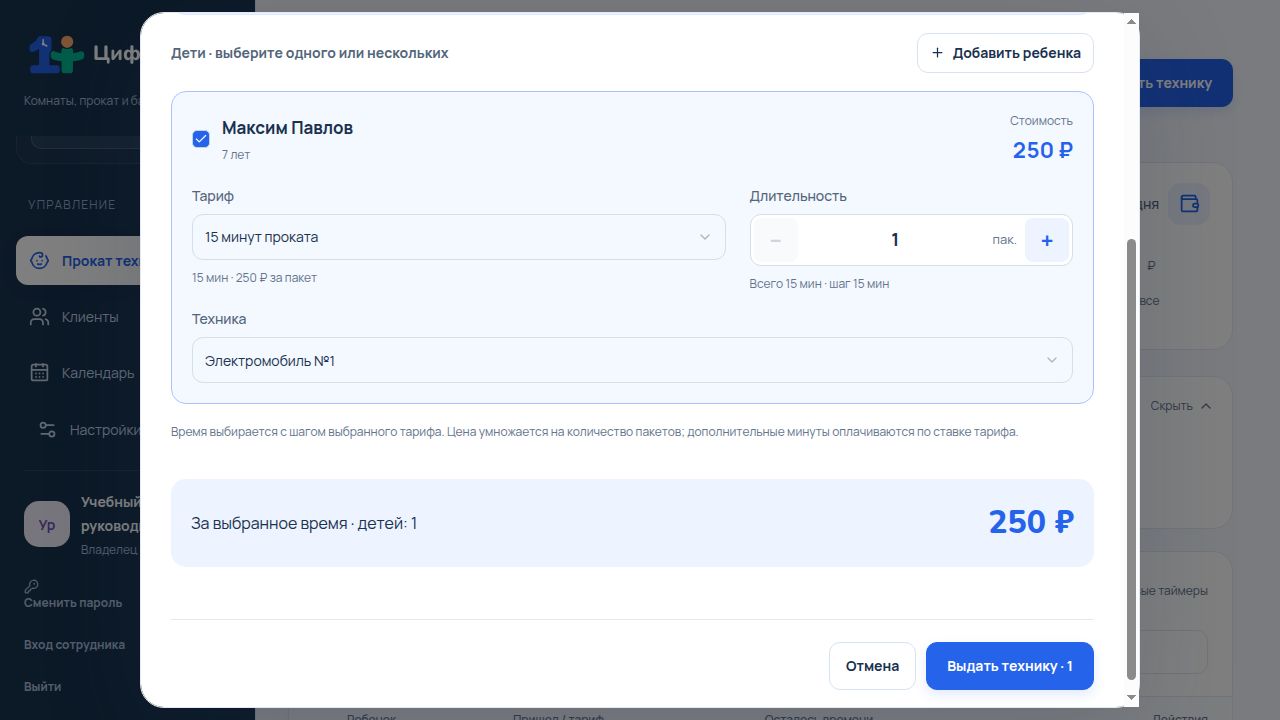Click the Прокат техники sidebar icon
1280x720 pixels.
[x=39, y=261]
